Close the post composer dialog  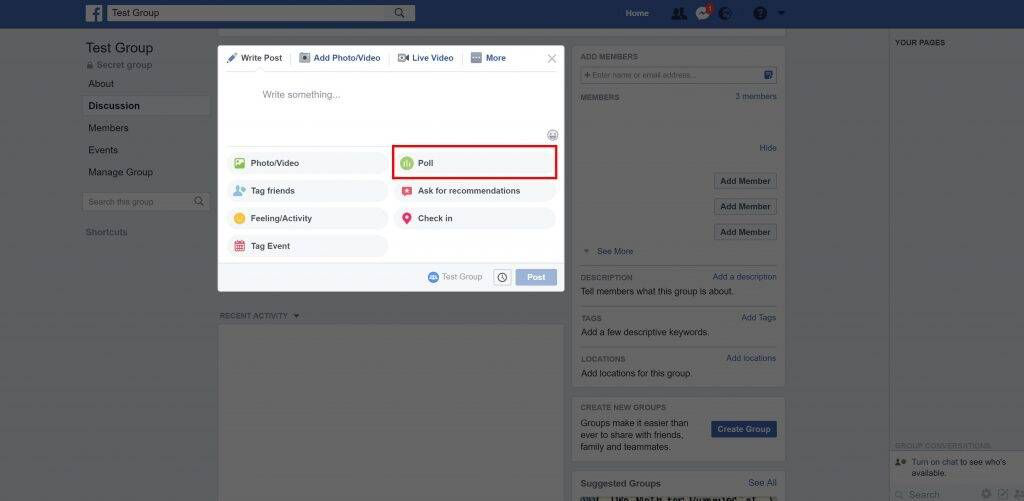pos(551,59)
